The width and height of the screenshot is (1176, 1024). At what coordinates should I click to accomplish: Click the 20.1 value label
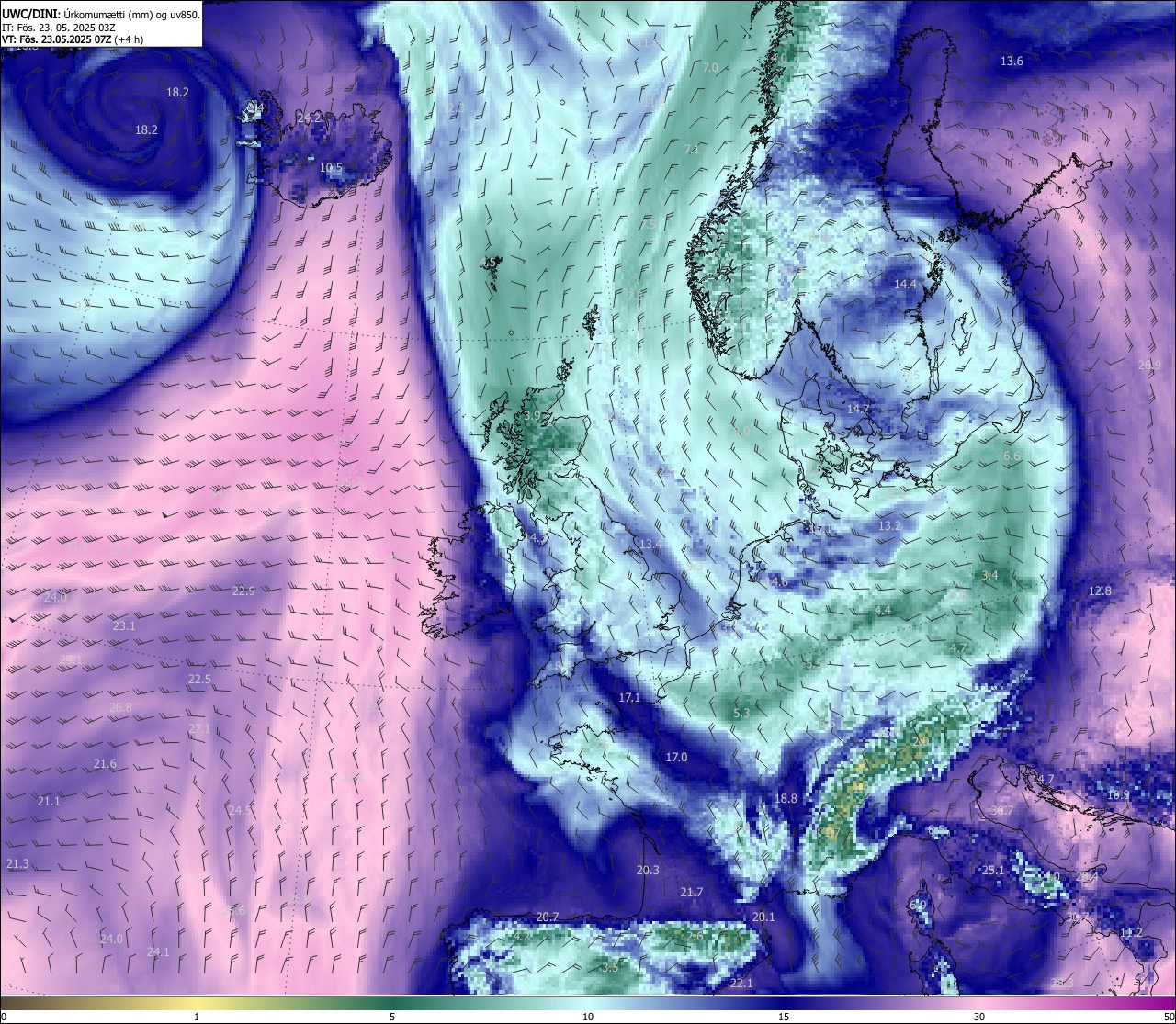(763, 917)
